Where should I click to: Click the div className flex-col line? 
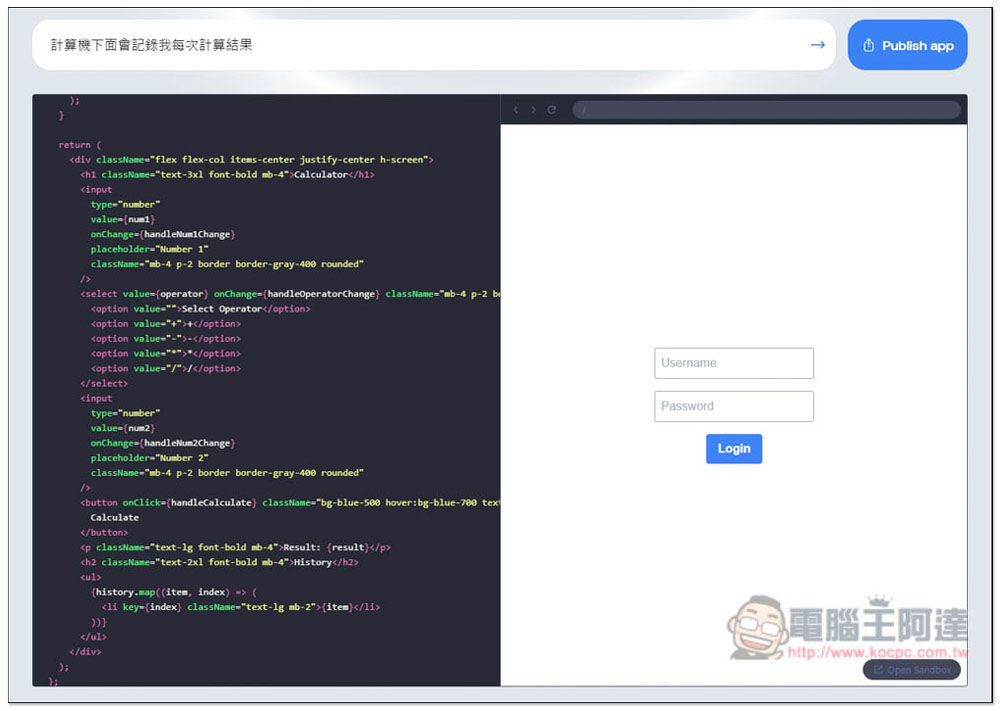[251, 160]
